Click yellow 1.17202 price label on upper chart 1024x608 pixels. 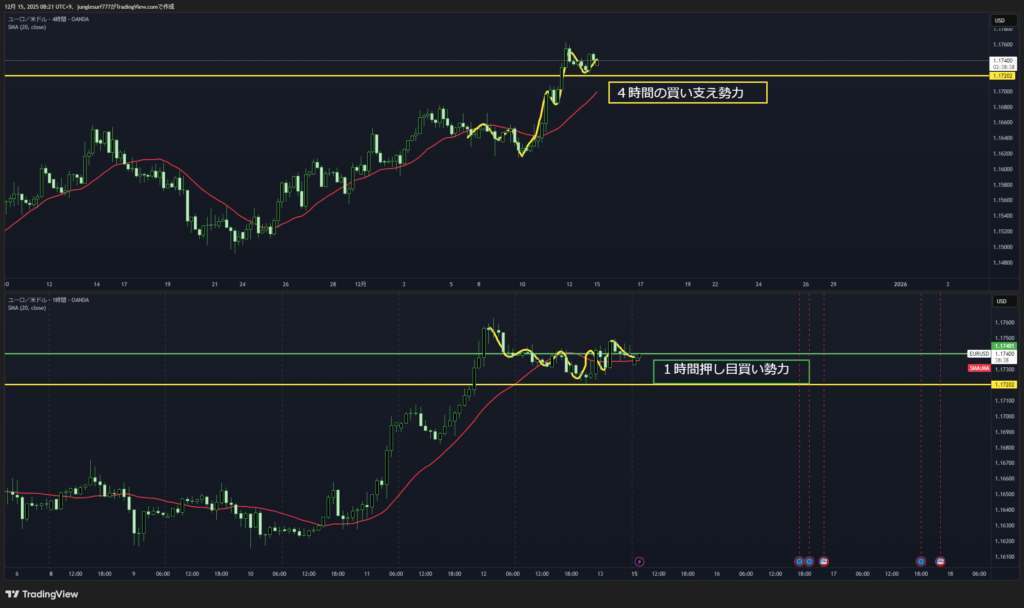[1001, 76]
